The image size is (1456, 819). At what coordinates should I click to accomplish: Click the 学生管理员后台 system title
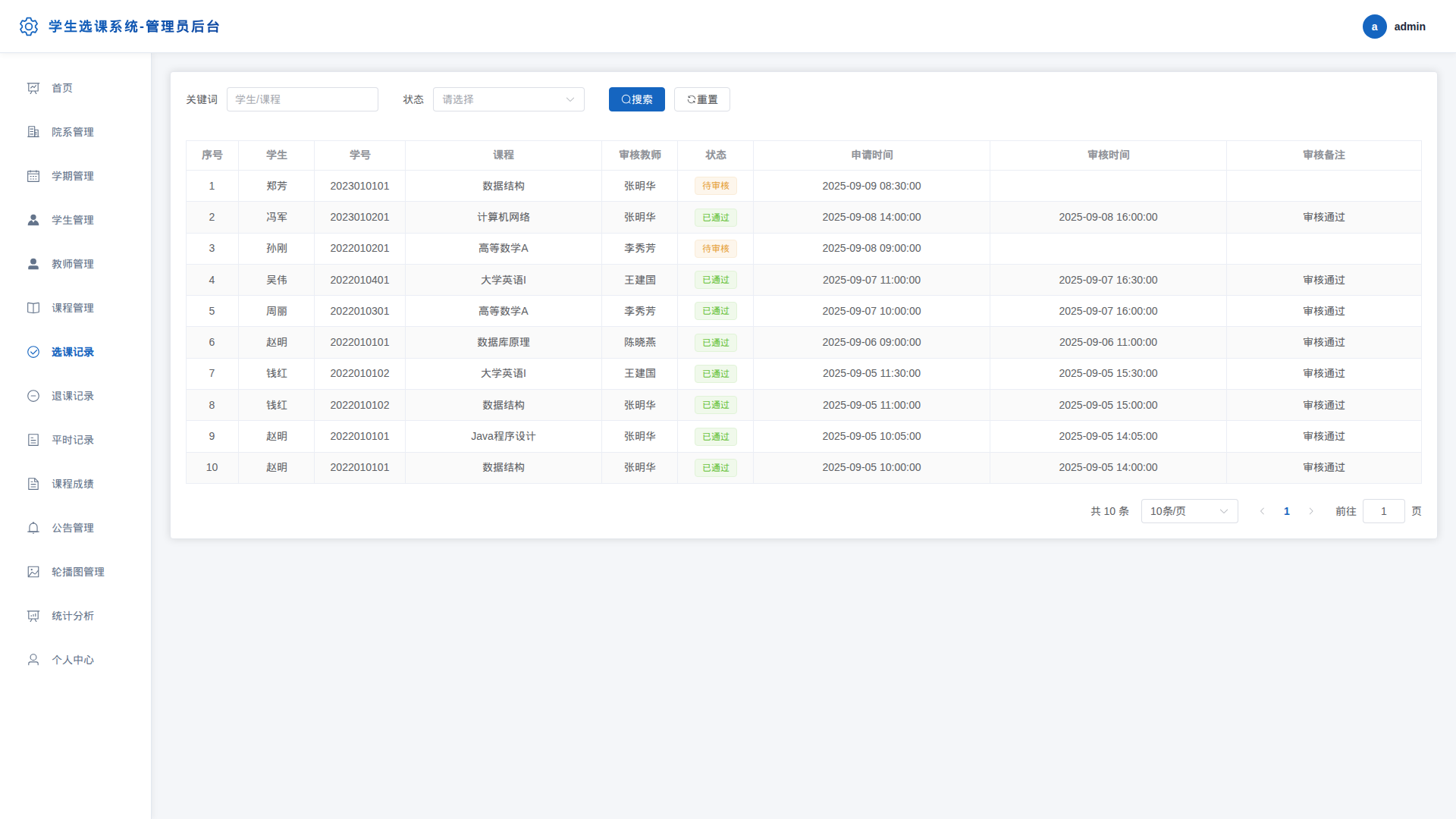coord(134,27)
